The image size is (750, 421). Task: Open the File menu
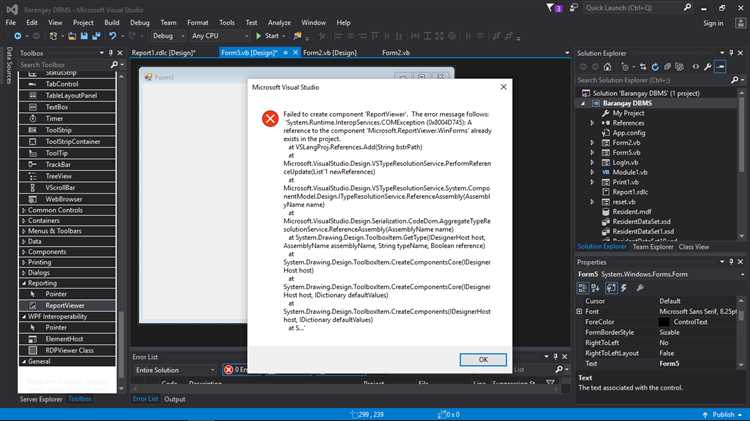pos(11,22)
